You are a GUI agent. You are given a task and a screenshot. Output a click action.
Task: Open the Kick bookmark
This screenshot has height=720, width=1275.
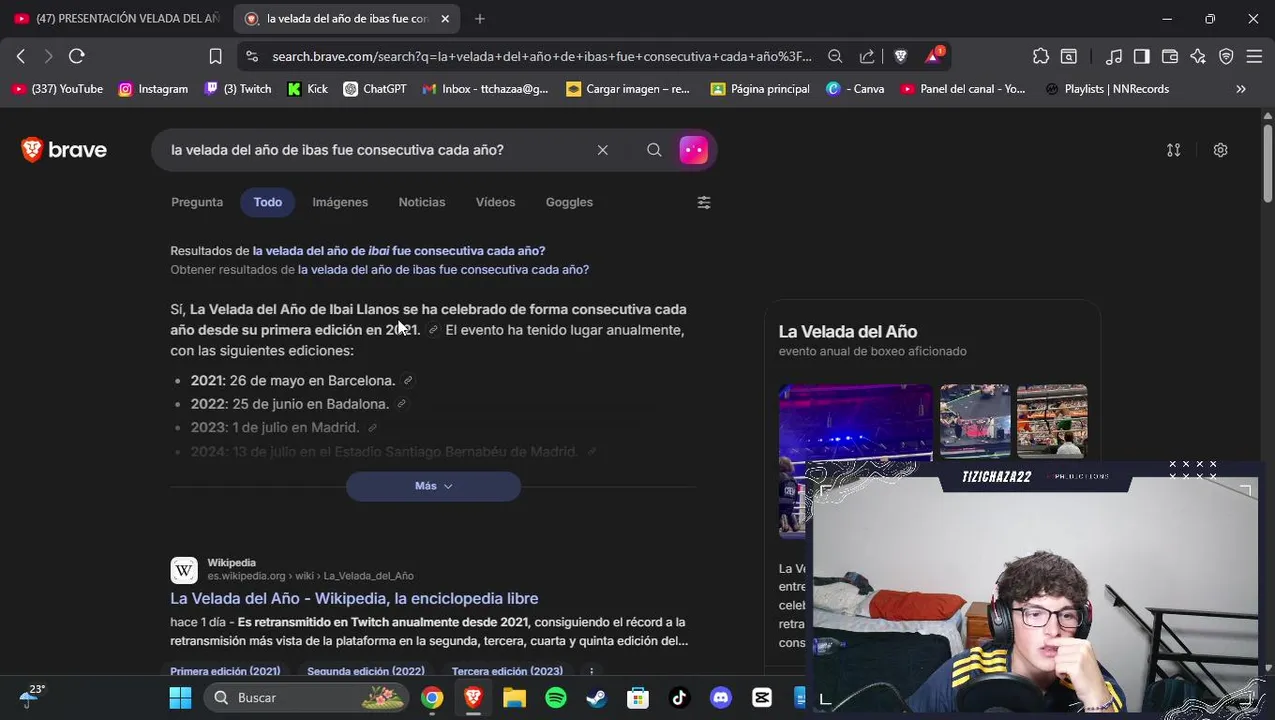point(307,89)
